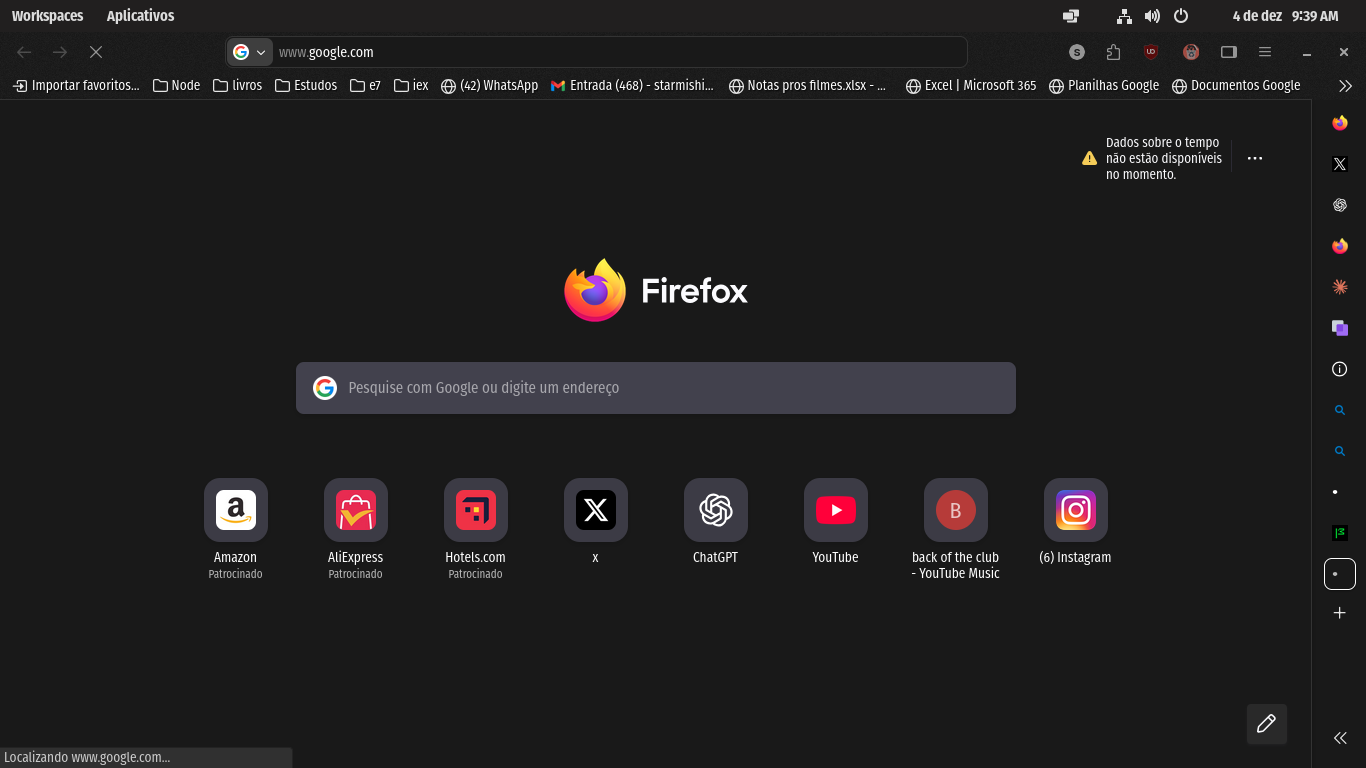Go back with the back arrow
1366x768 pixels.
pyautogui.click(x=24, y=52)
